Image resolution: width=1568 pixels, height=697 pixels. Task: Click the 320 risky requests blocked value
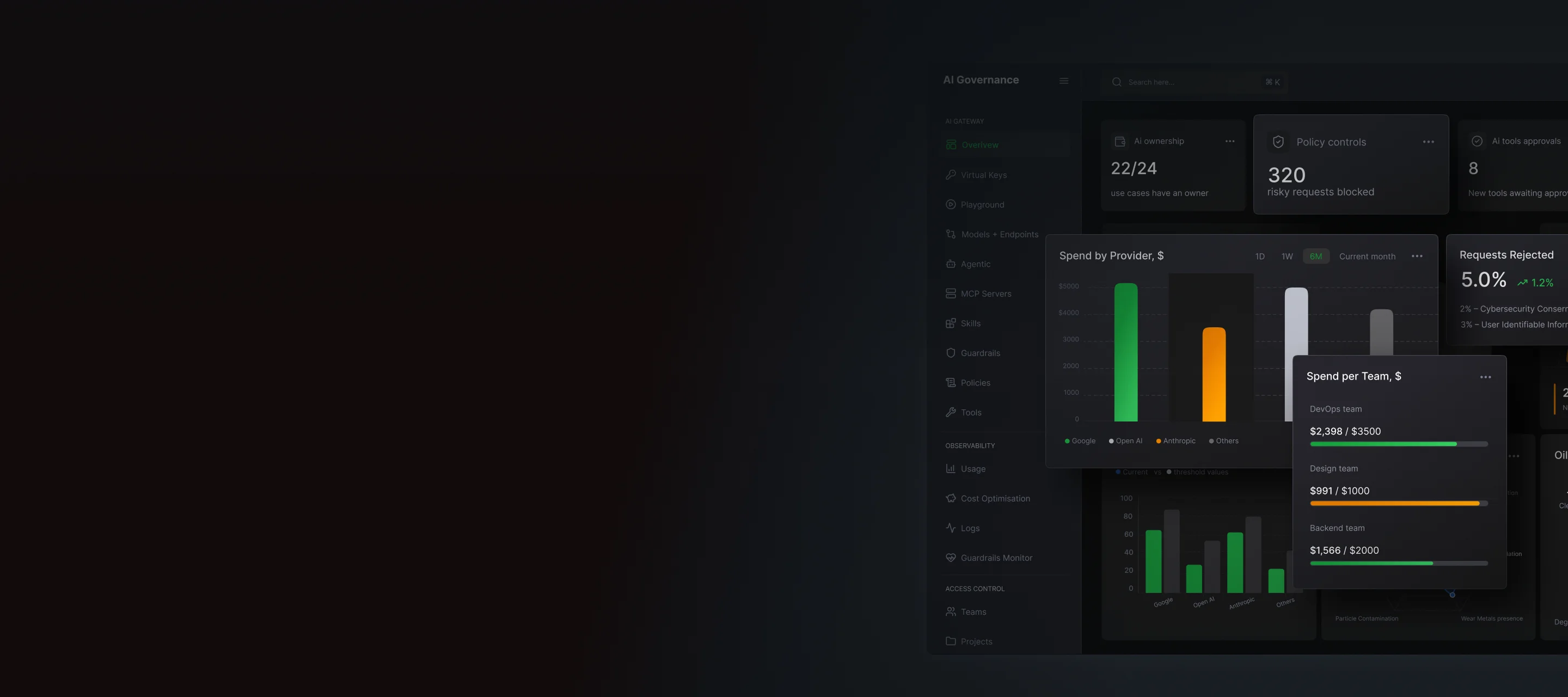coord(1286,175)
